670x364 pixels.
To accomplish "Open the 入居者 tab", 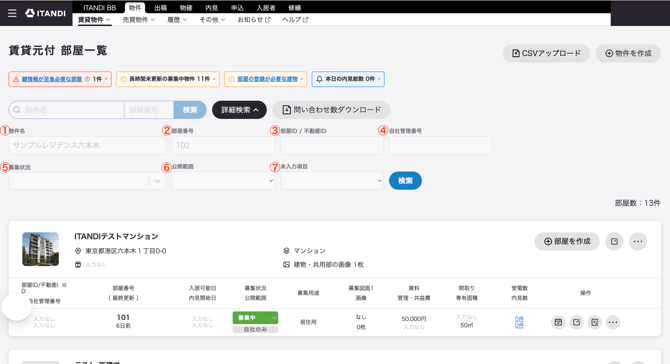I will click(x=266, y=8).
